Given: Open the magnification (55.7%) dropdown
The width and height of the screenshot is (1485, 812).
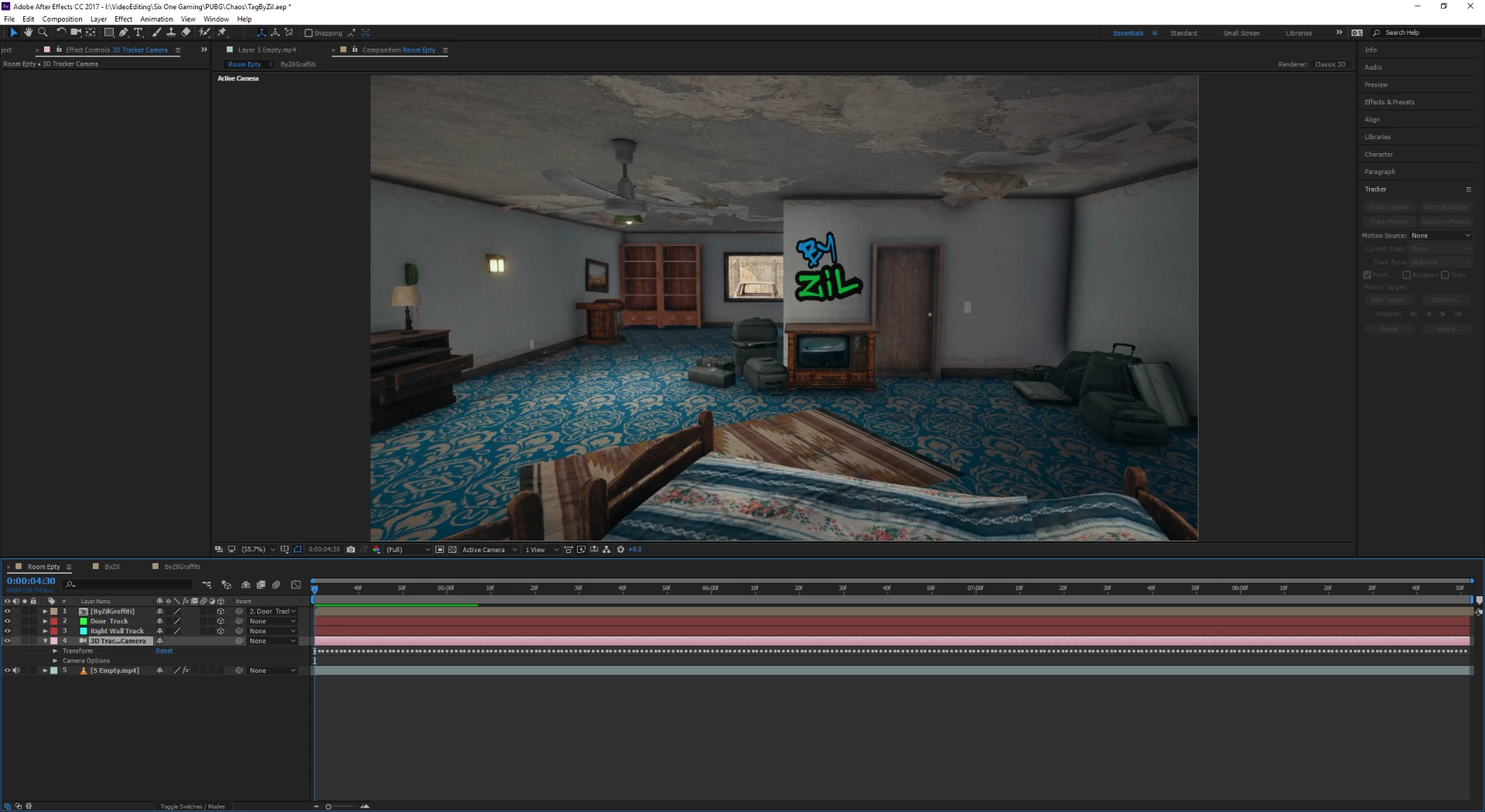Looking at the screenshot, I should pos(258,550).
